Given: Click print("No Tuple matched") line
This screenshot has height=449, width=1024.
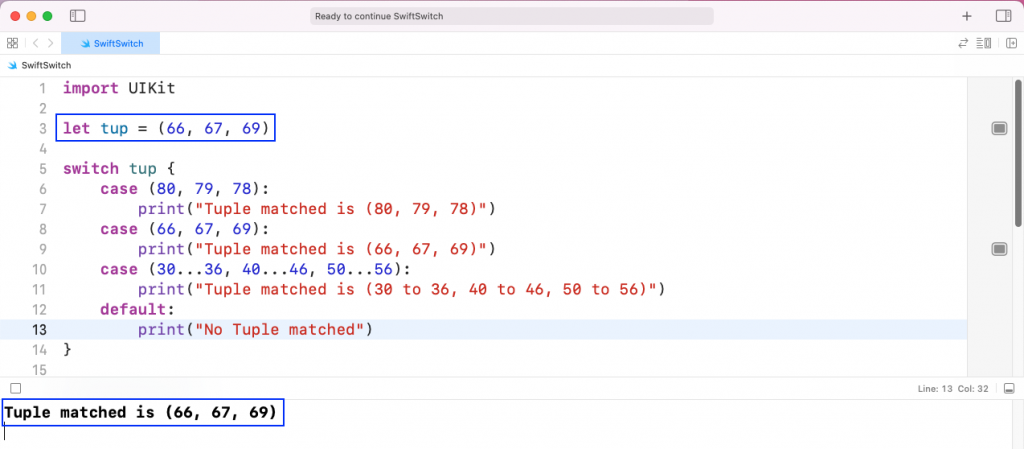Looking at the screenshot, I should [x=255, y=330].
